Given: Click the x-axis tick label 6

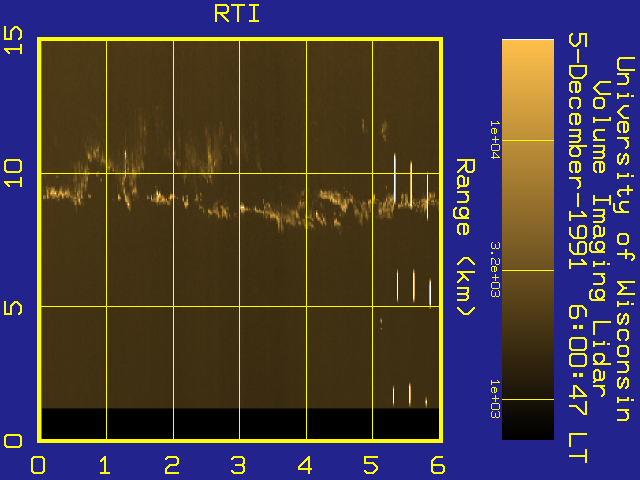Looking at the screenshot, I should [x=438, y=465].
